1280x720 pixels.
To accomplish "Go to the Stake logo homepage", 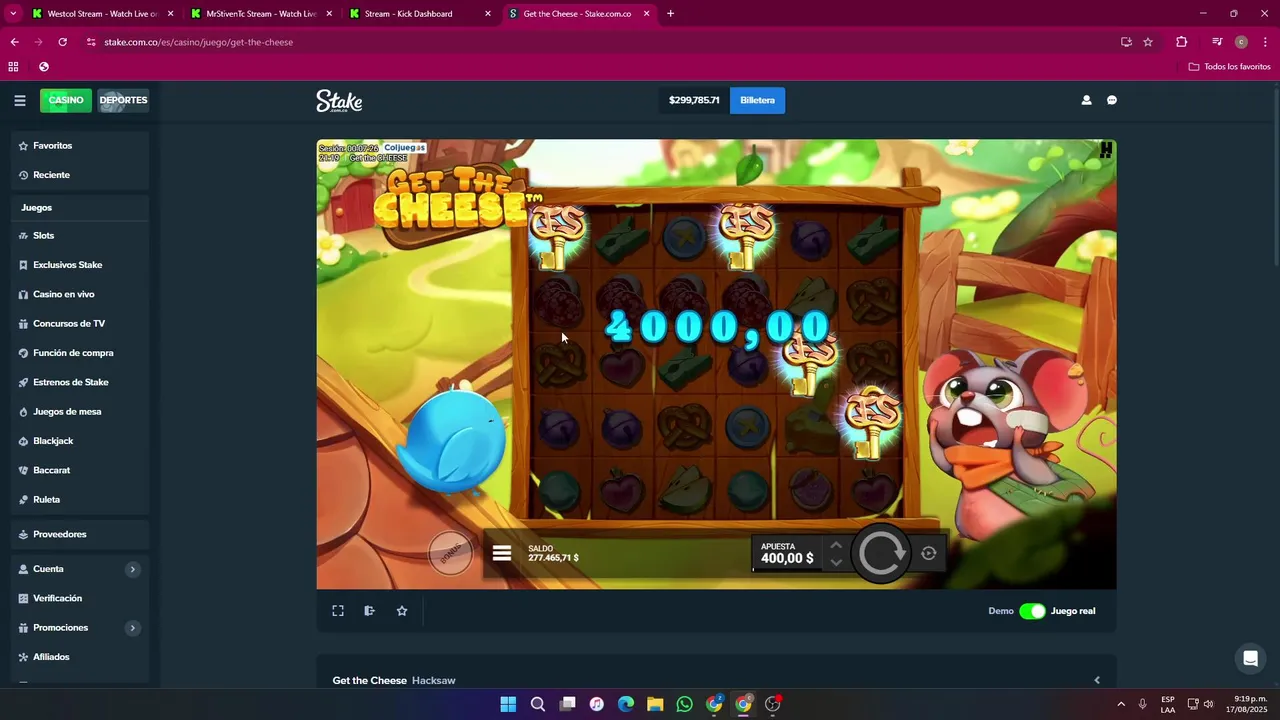I will (339, 101).
